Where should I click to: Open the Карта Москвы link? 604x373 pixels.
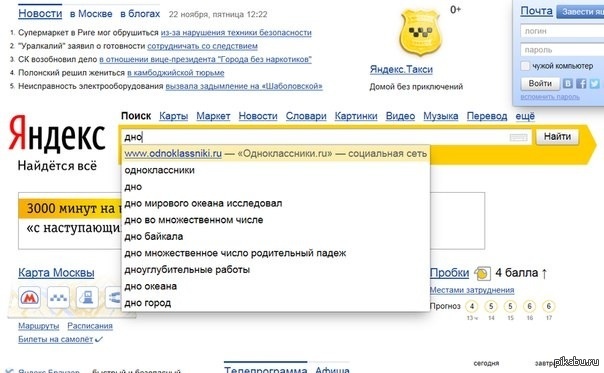coord(56,273)
